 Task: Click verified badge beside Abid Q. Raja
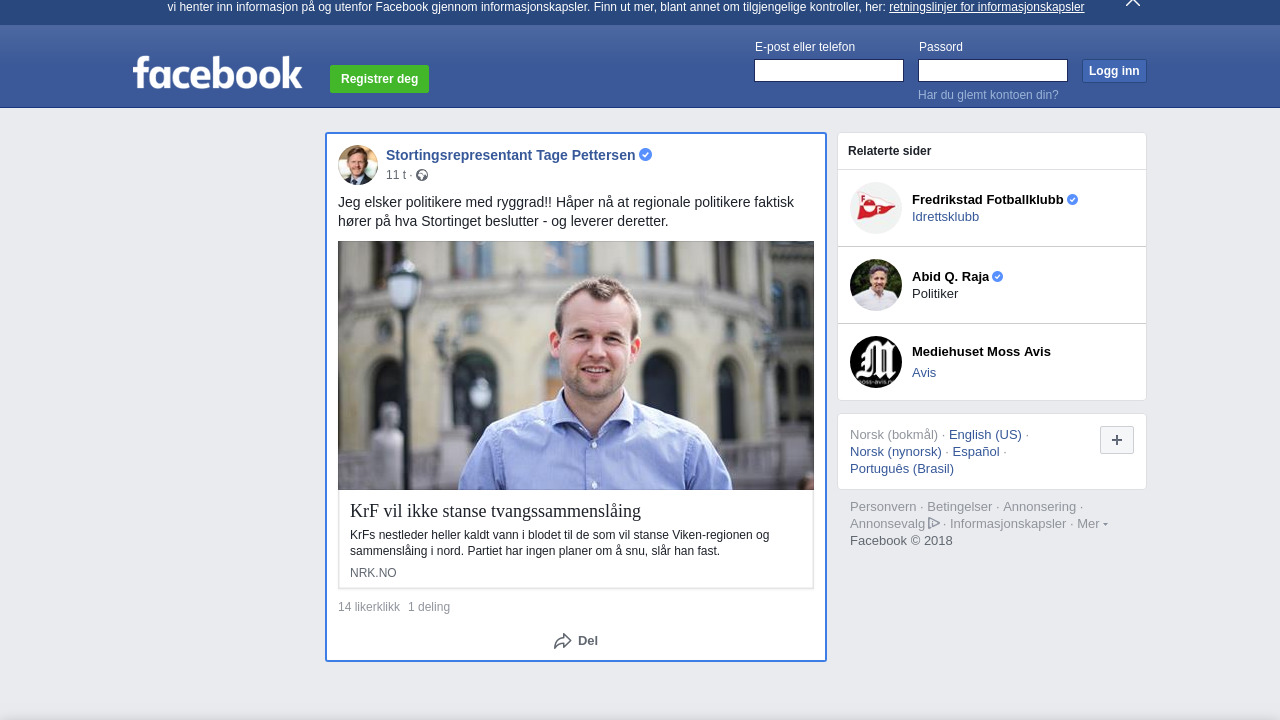(998, 277)
